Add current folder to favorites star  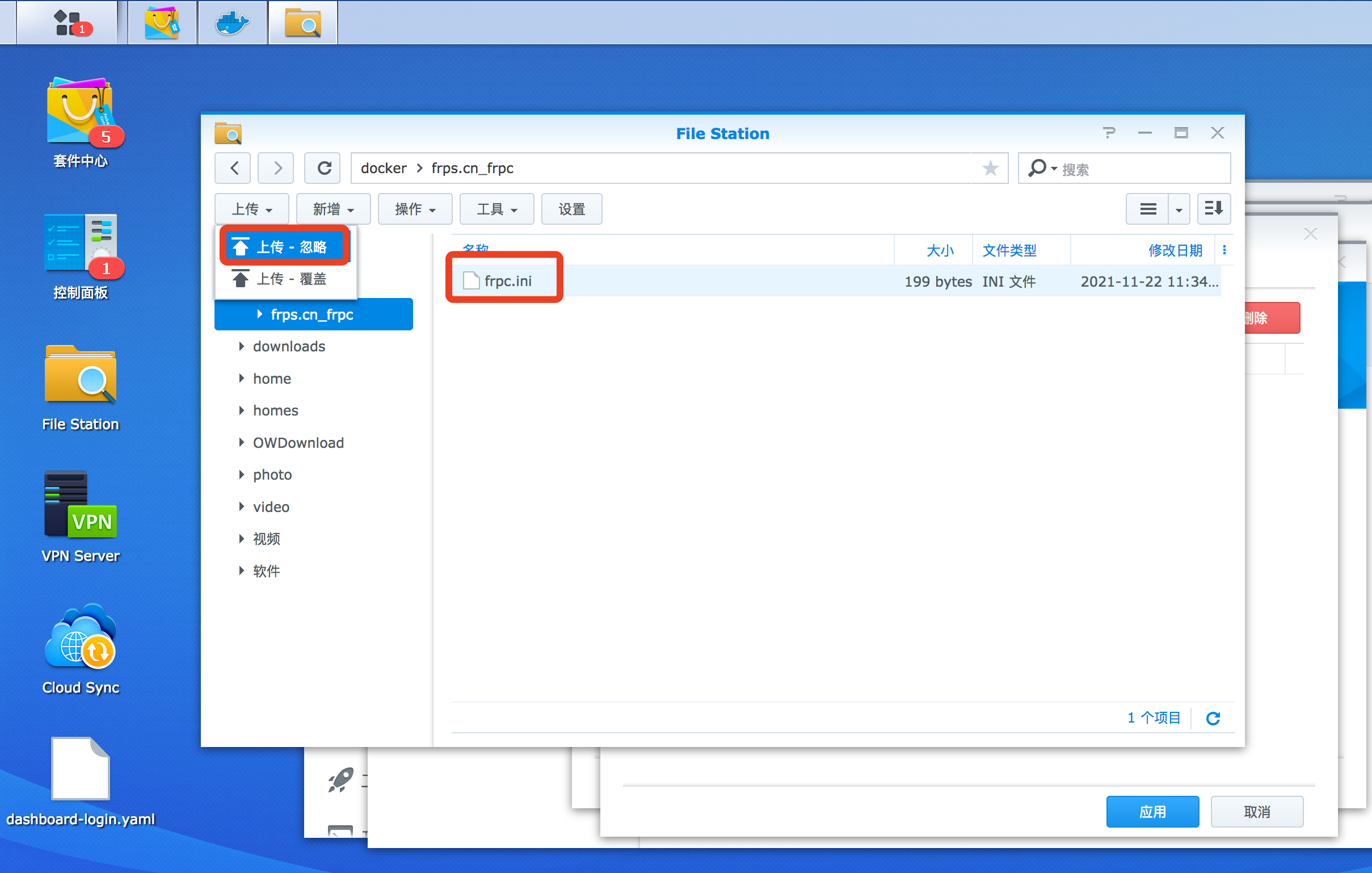pyautogui.click(x=990, y=168)
